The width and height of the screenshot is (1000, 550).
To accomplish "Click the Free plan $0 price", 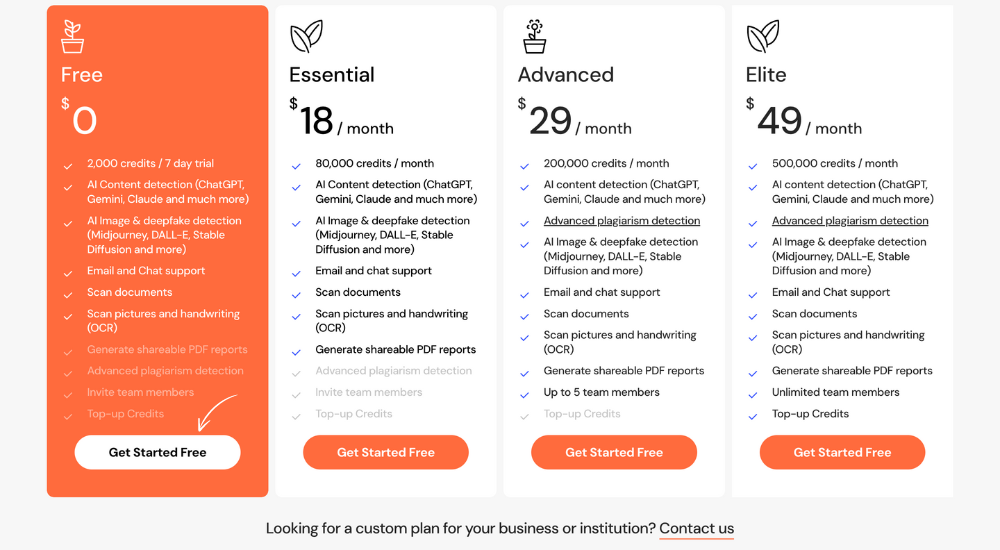I will pyautogui.click(x=79, y=117).
